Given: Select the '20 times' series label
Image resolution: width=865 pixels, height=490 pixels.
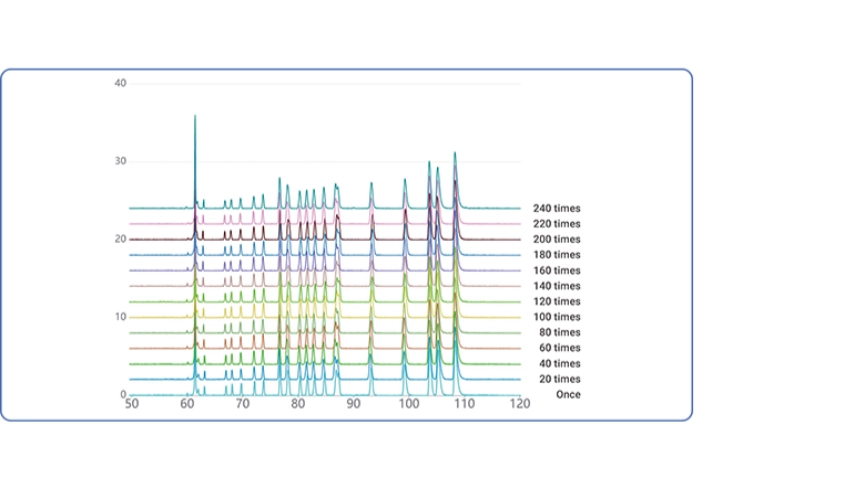Looking at the screenshot, I should click(559, 379).
